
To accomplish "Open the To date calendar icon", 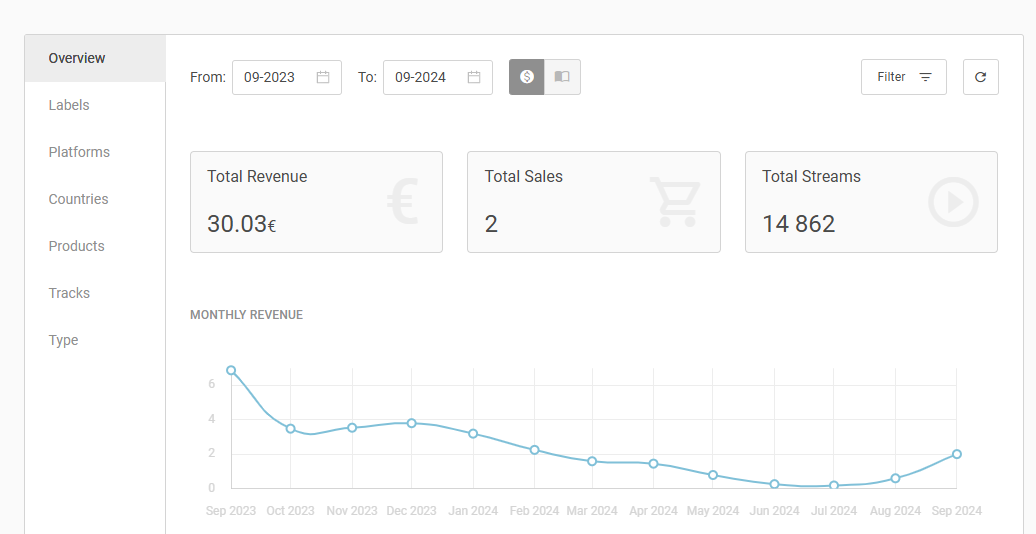I will [474, 77].
